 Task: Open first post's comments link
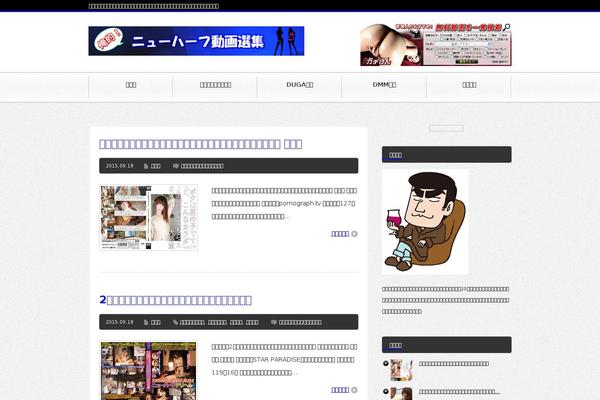tap(202, 166)
